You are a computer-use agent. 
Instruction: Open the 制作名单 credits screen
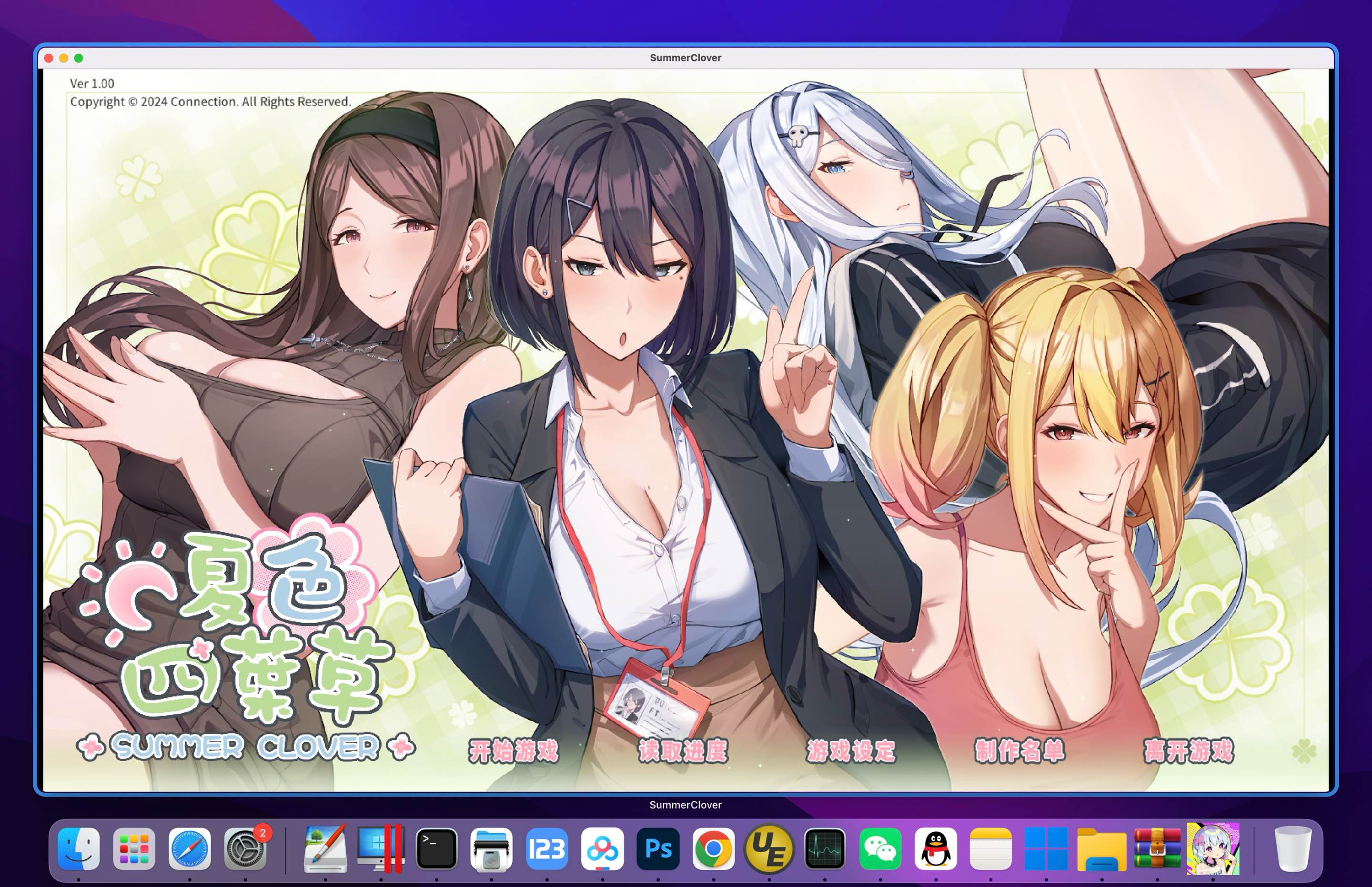click(x=1019, y=751)
